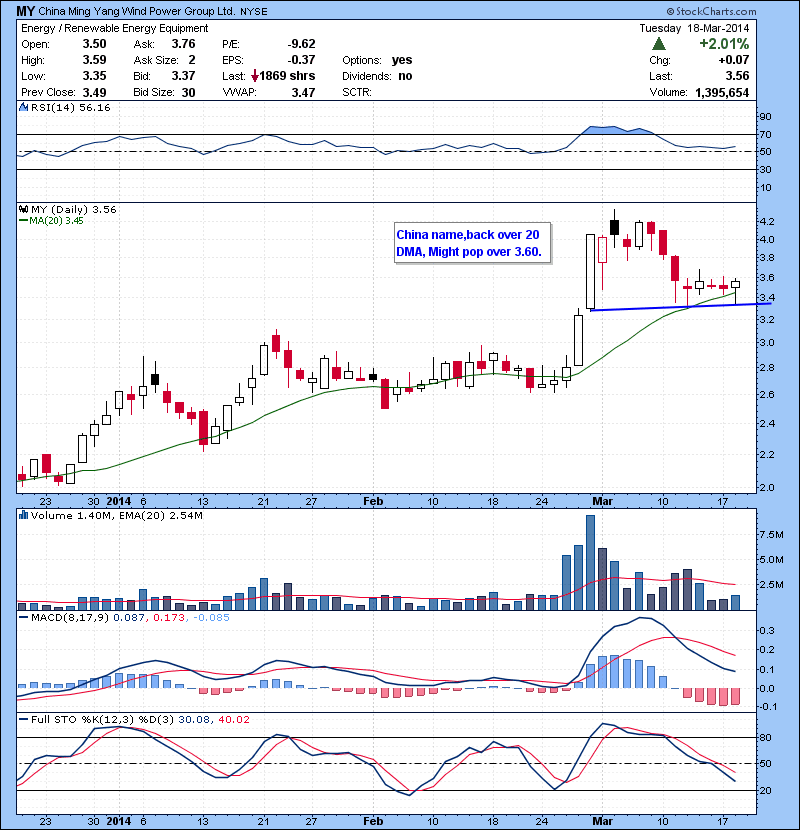
Task: Click the Bid price 3.37
Action: tap(183, 76)
